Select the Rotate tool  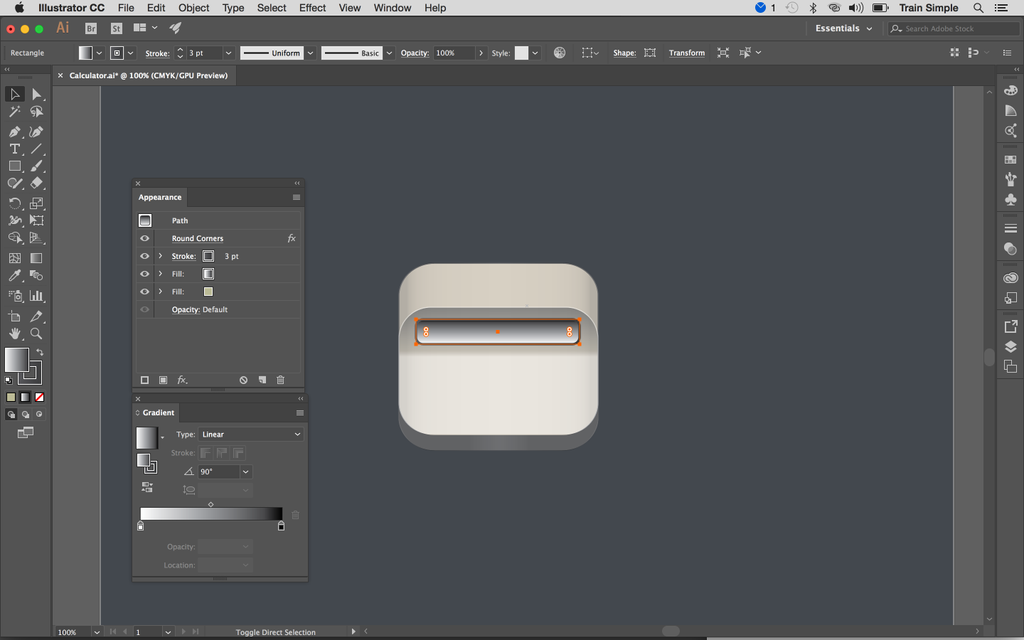(x=15, y=203)
